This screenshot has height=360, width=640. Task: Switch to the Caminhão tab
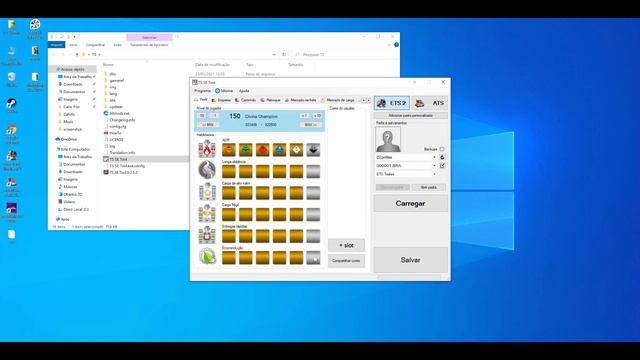[245, 100]
